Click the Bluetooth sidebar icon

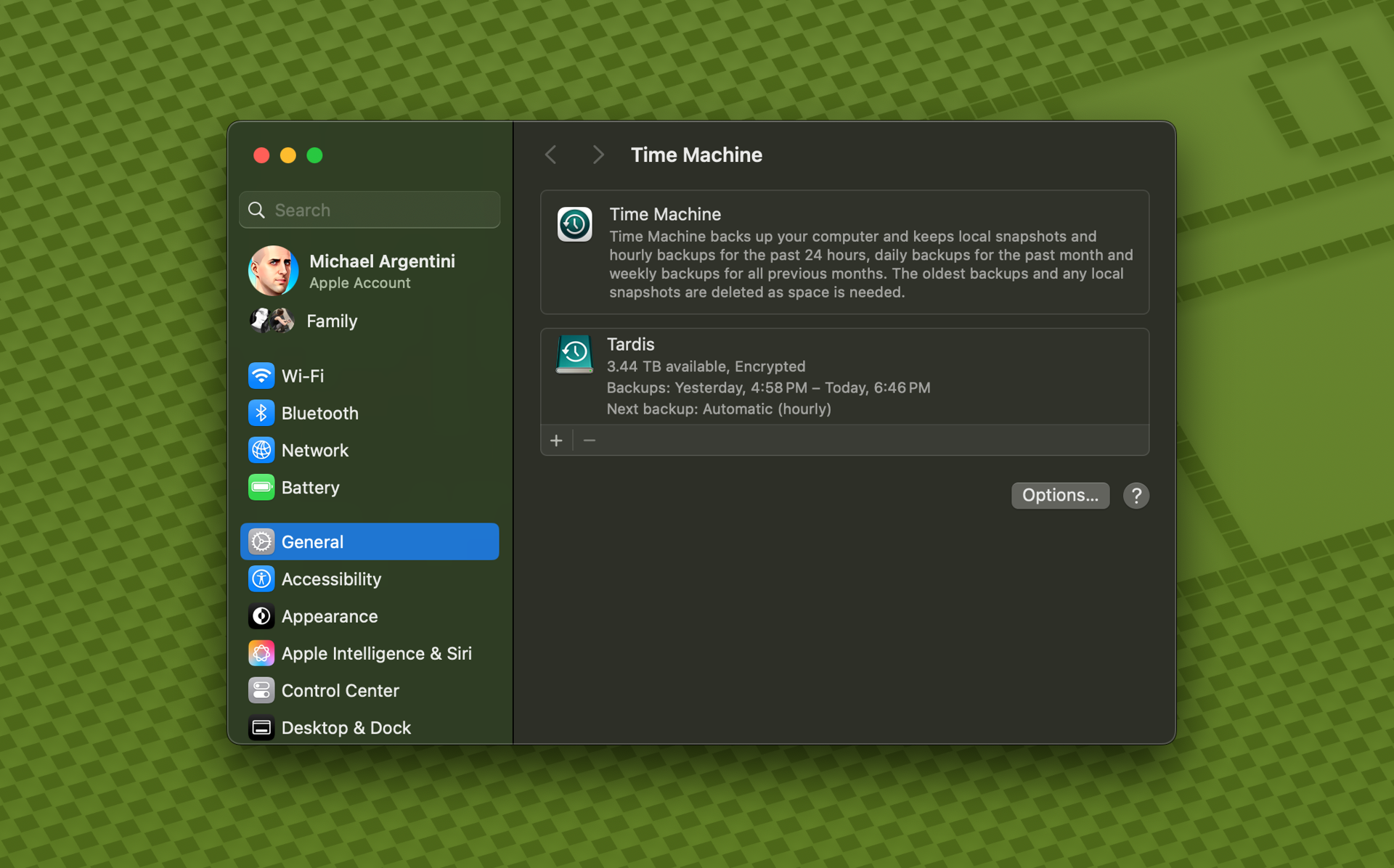tap(261, 413)
